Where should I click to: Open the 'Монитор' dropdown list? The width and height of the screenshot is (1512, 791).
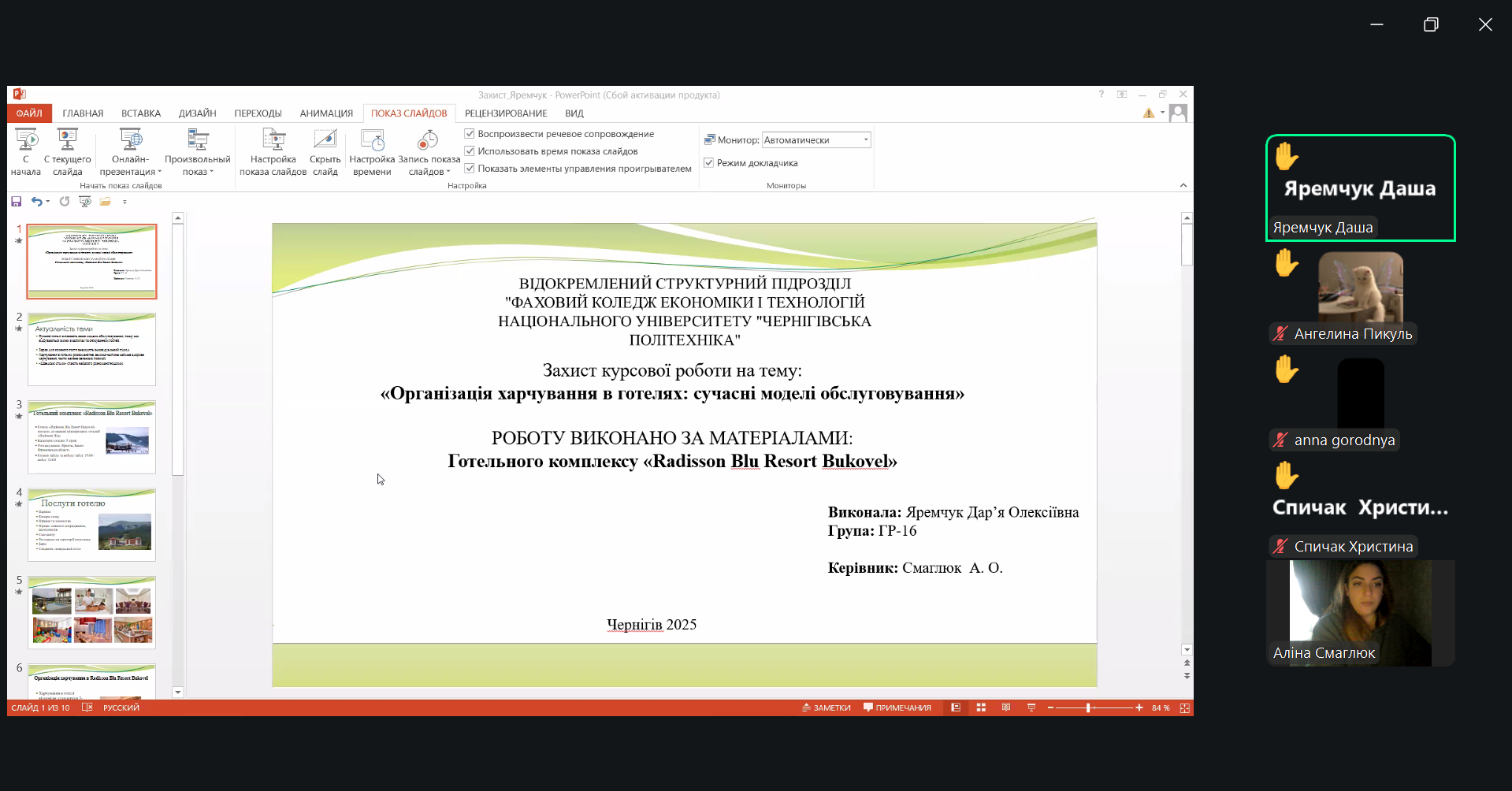coord(865,140)
